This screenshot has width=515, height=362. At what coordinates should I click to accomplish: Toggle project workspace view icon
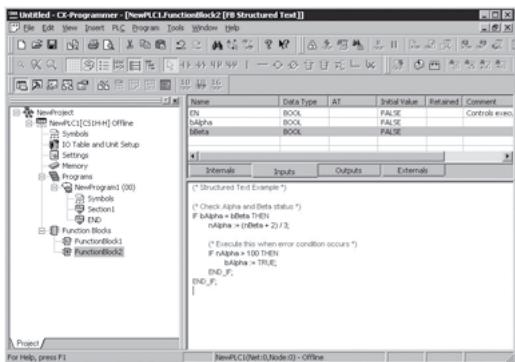[22, 85]
